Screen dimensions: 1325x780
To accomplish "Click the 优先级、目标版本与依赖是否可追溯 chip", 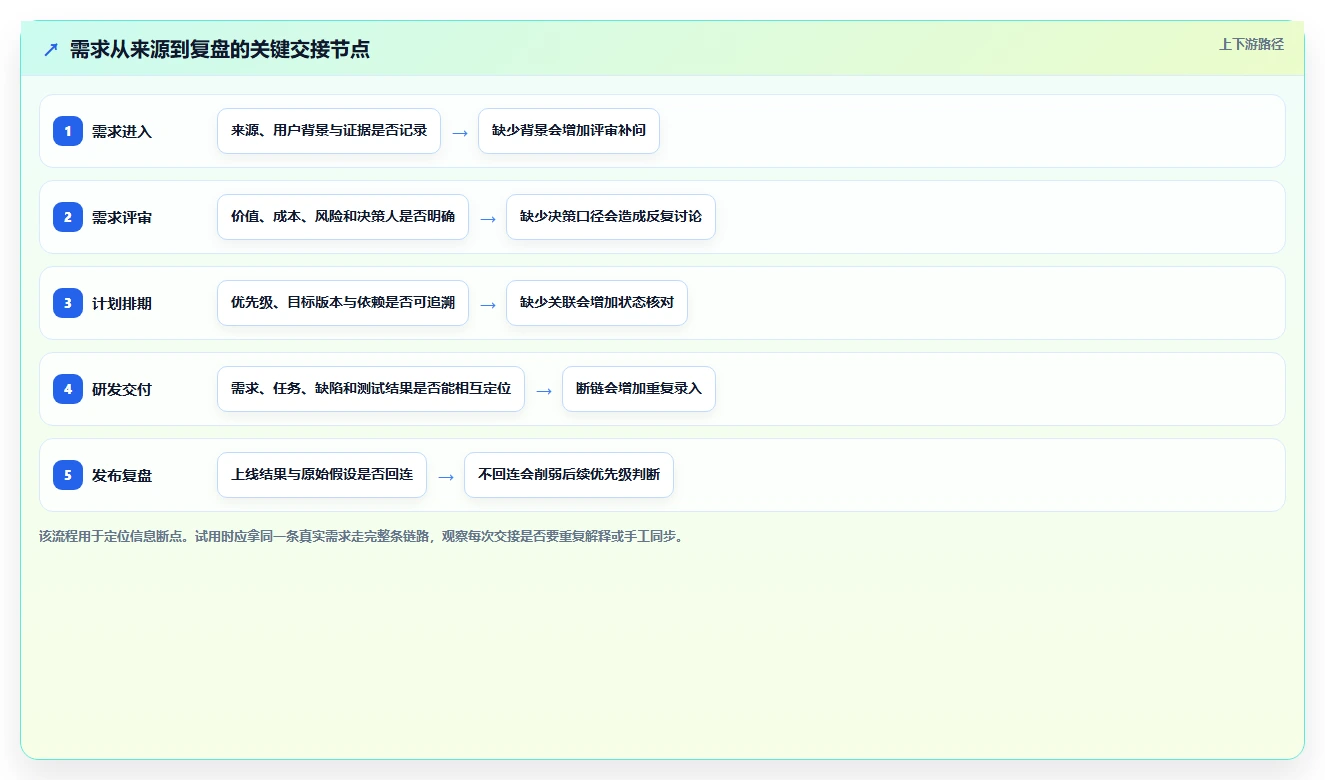I will (x=343, y=303).
